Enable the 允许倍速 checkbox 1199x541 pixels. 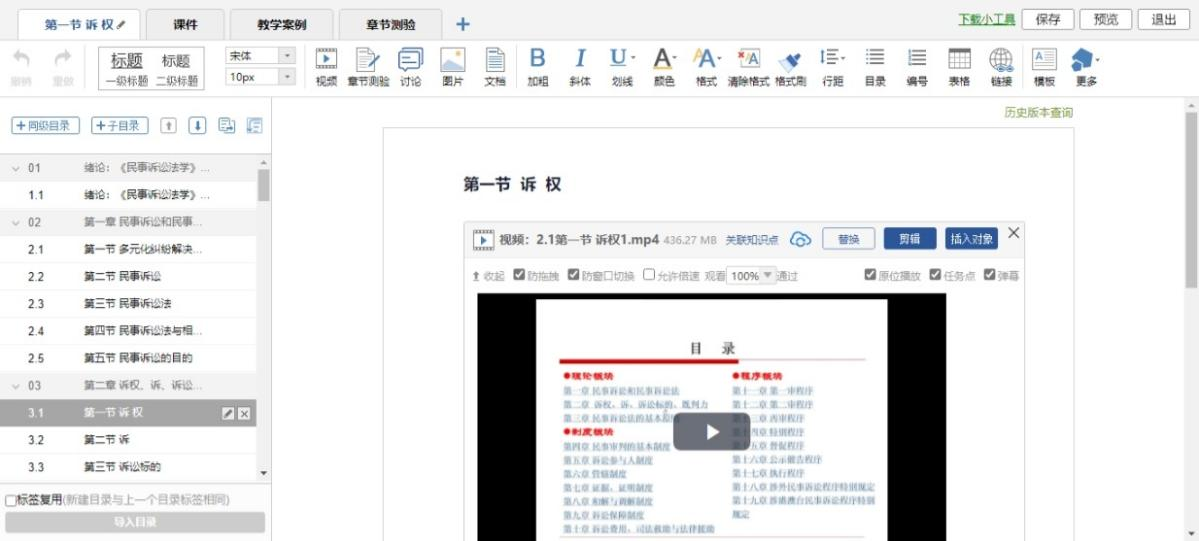click(x=649, y=275)
